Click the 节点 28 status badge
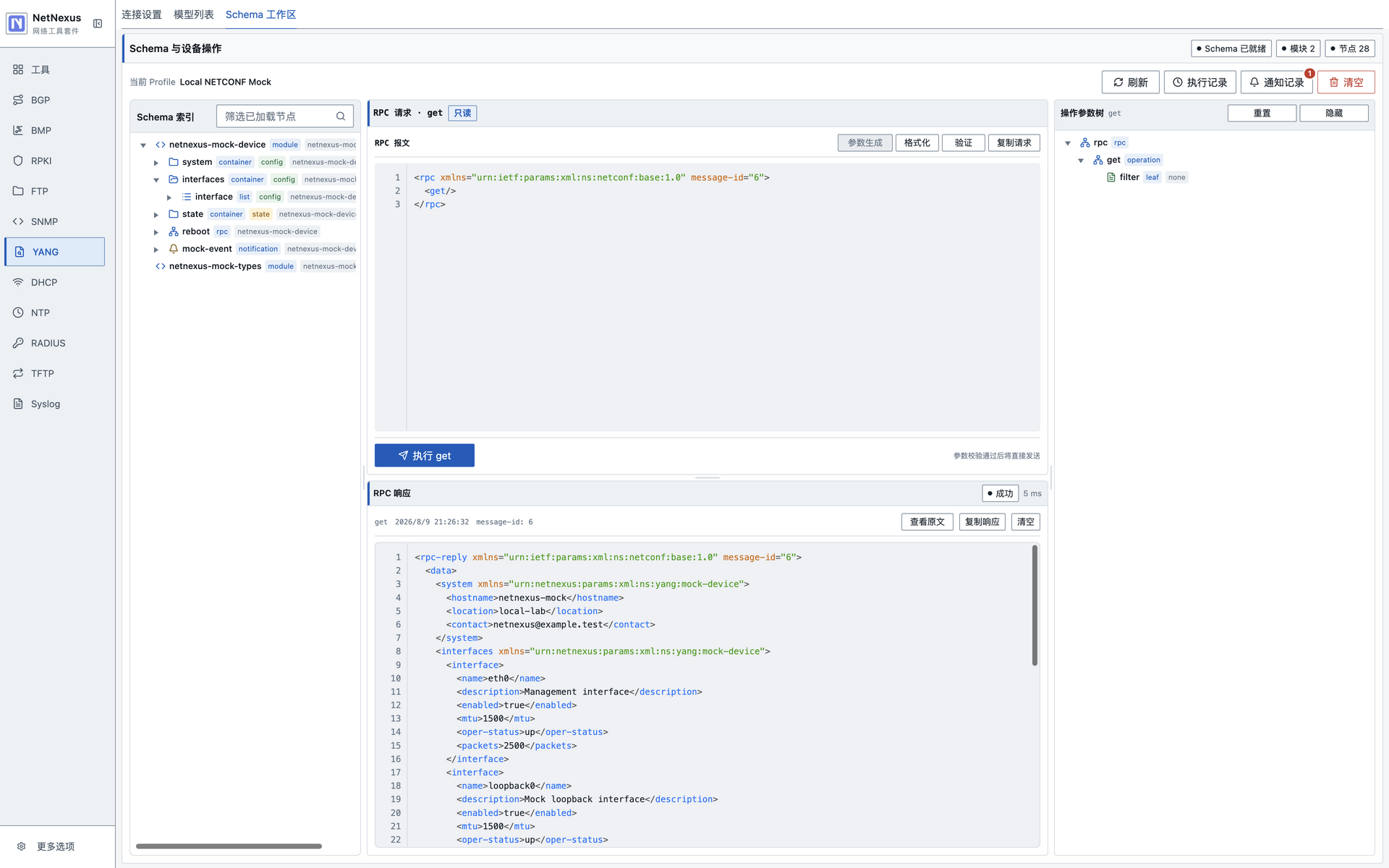 click(1349, 48)
